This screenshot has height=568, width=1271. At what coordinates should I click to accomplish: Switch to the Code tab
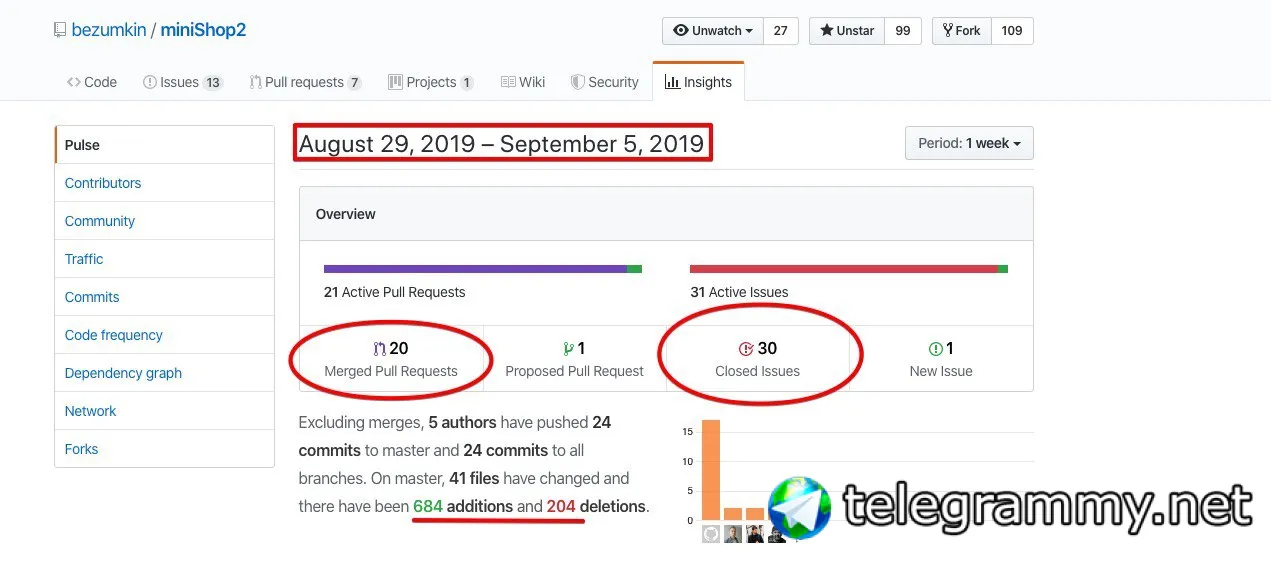click(x=92, y=82)
